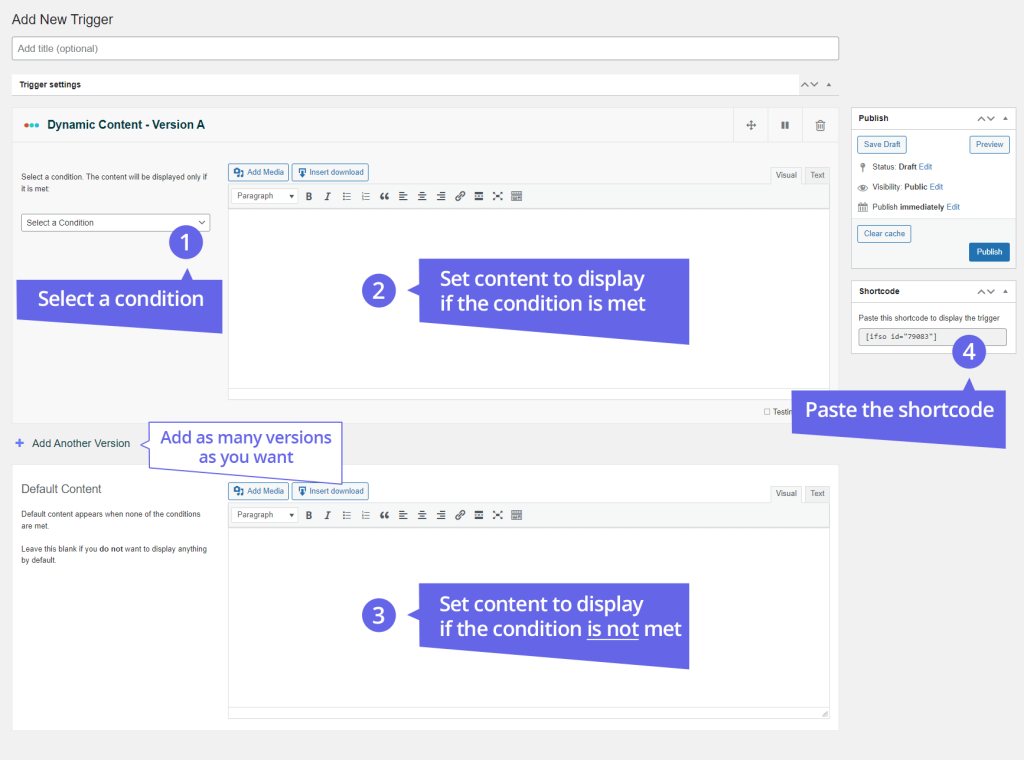Click Add Another Version link
This screenshot has height=760, width=1024.
[80, 443]
